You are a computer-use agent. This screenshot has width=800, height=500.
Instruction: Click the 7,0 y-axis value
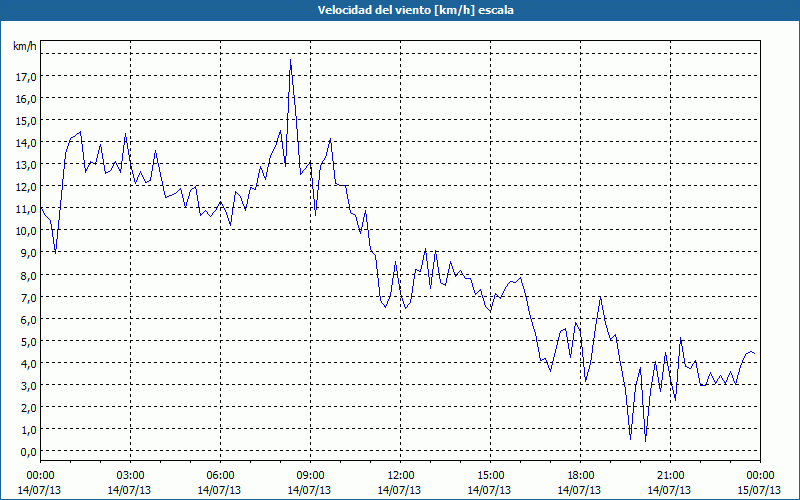(28, 297)
